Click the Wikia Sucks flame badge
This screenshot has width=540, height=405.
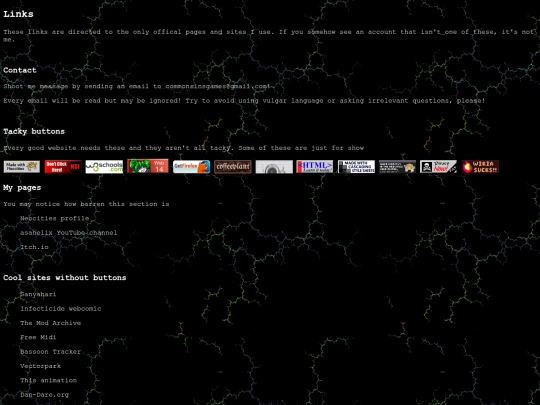tap(480, 167)
